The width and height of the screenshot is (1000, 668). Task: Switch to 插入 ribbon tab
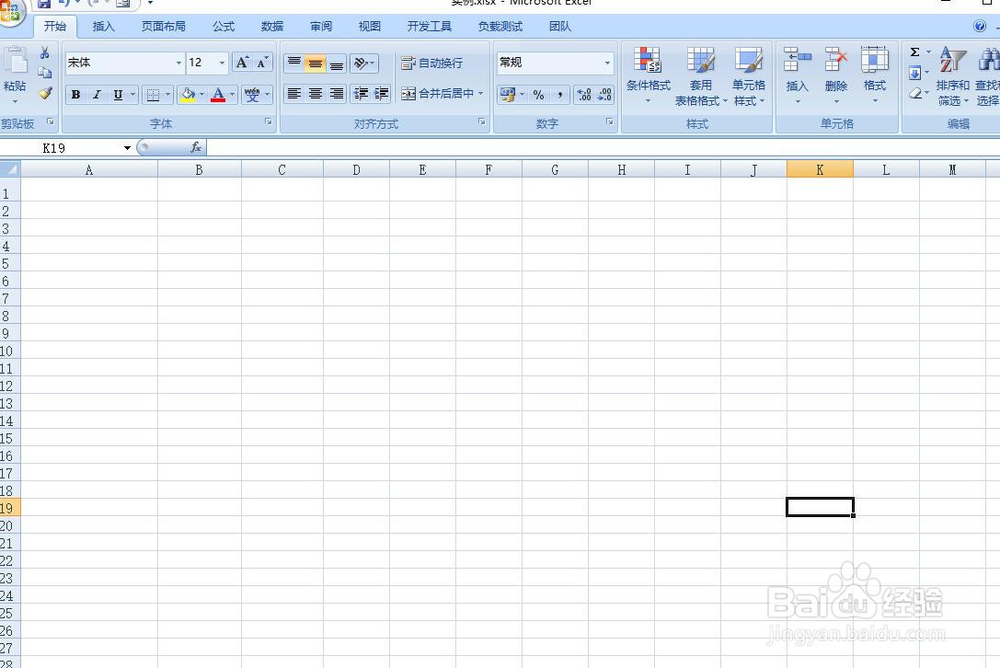click(103, 26)
